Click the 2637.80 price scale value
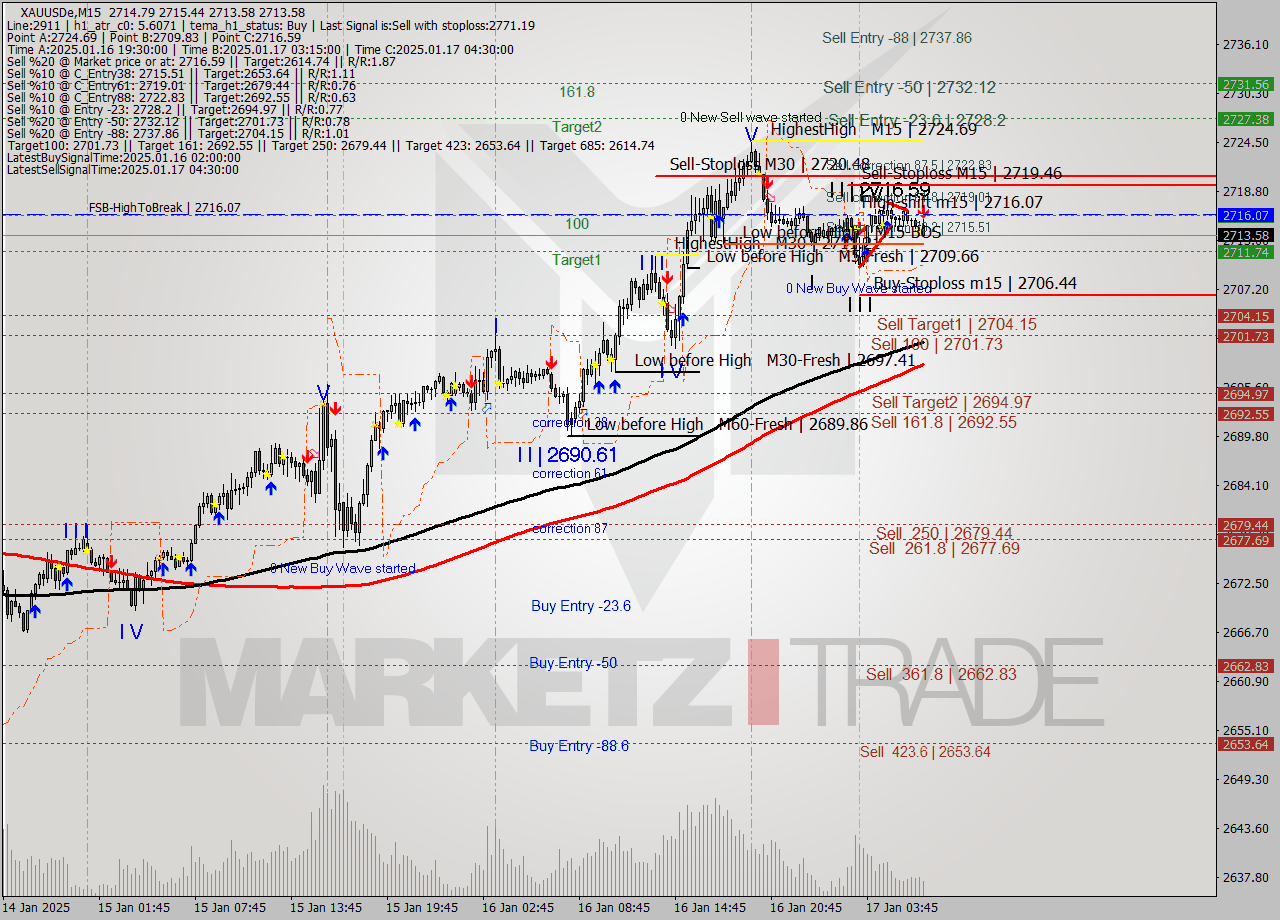The image size is (1280, 920). [1246, 877]
